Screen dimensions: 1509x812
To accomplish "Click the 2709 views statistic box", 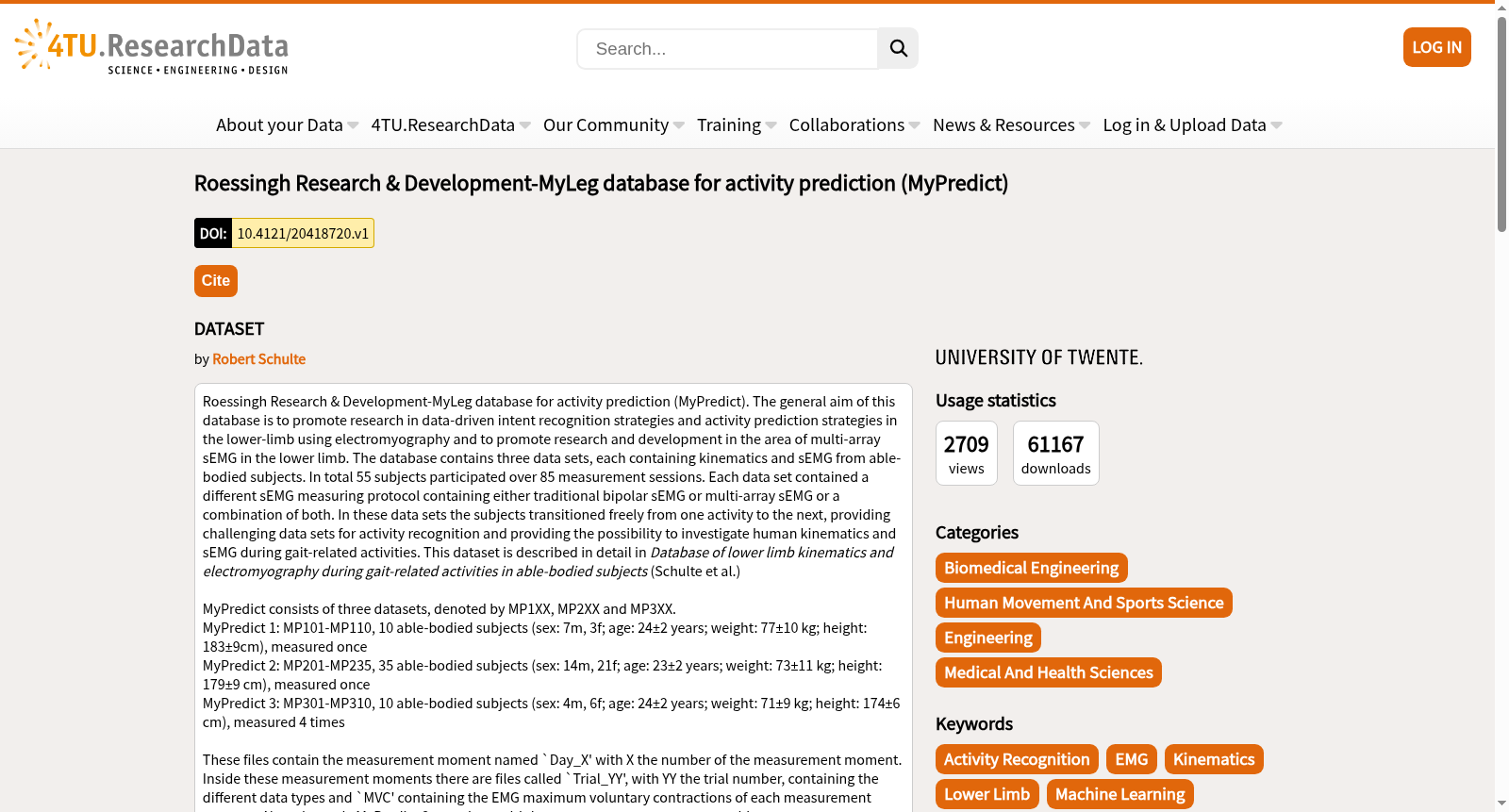I will 967,454.
